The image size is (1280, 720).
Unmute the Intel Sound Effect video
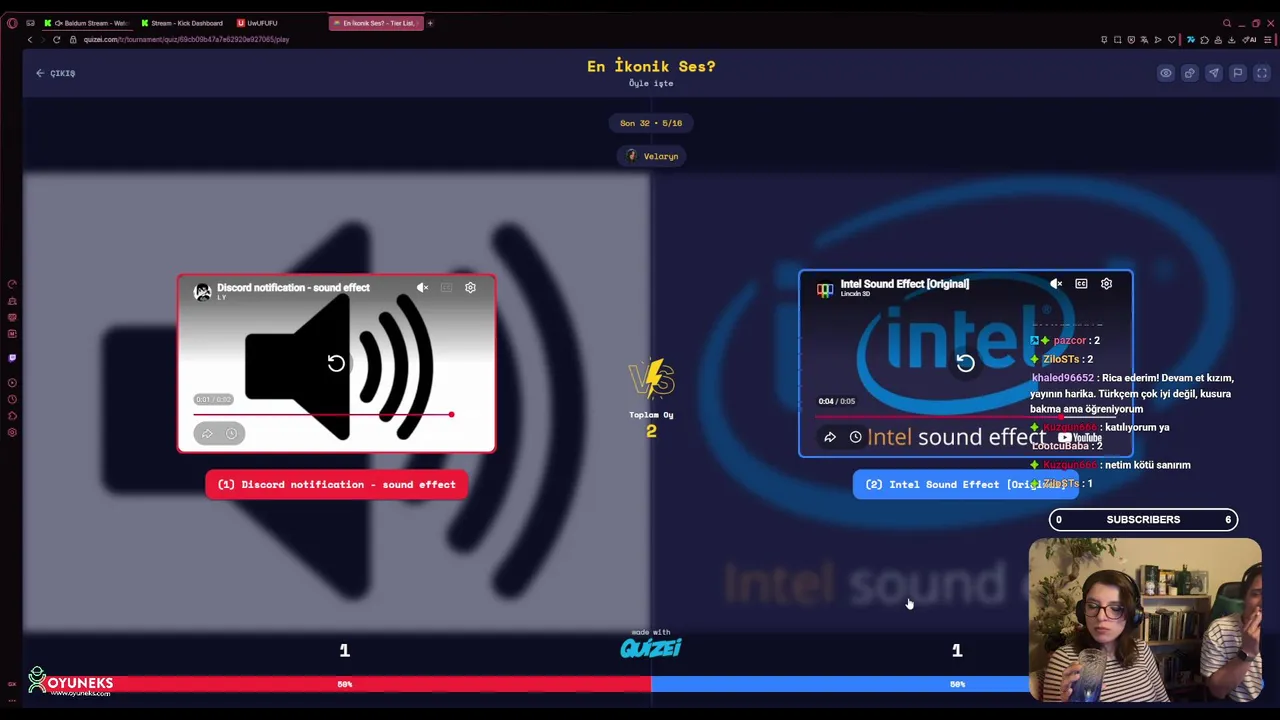(1056, 284)
